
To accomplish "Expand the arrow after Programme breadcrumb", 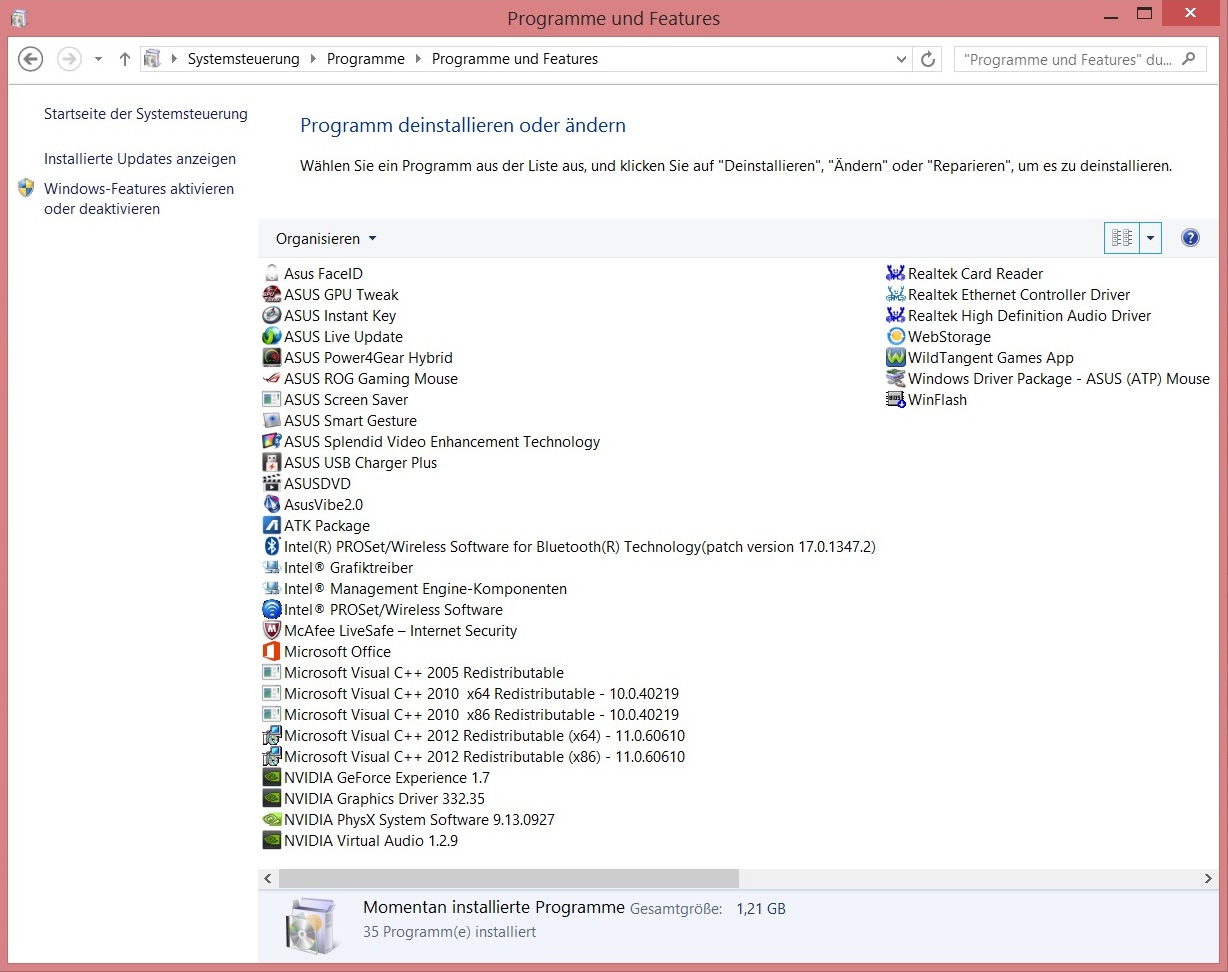I will tap(418, 59).
